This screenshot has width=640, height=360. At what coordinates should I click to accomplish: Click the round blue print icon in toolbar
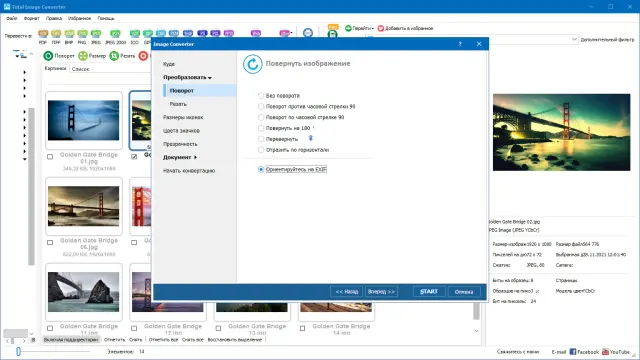click(308, 33)
